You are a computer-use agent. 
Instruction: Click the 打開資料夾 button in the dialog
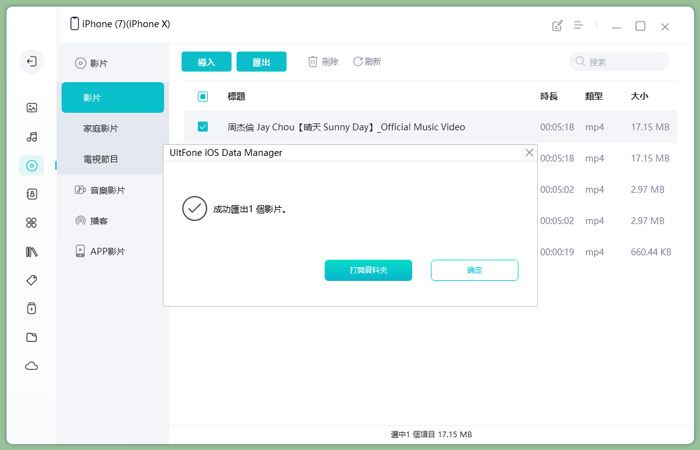coord(368,270)
